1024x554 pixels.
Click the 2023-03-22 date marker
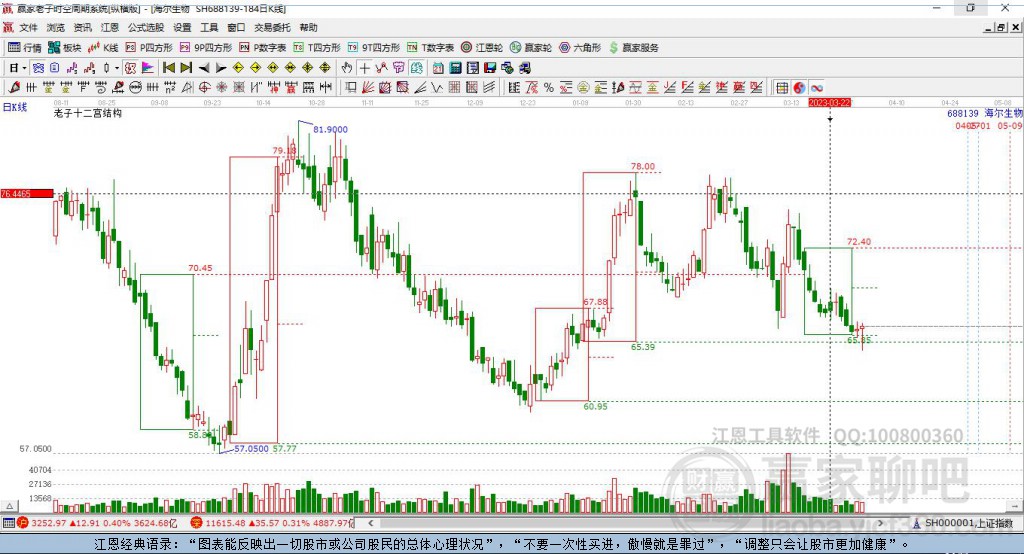pos(829,103)
